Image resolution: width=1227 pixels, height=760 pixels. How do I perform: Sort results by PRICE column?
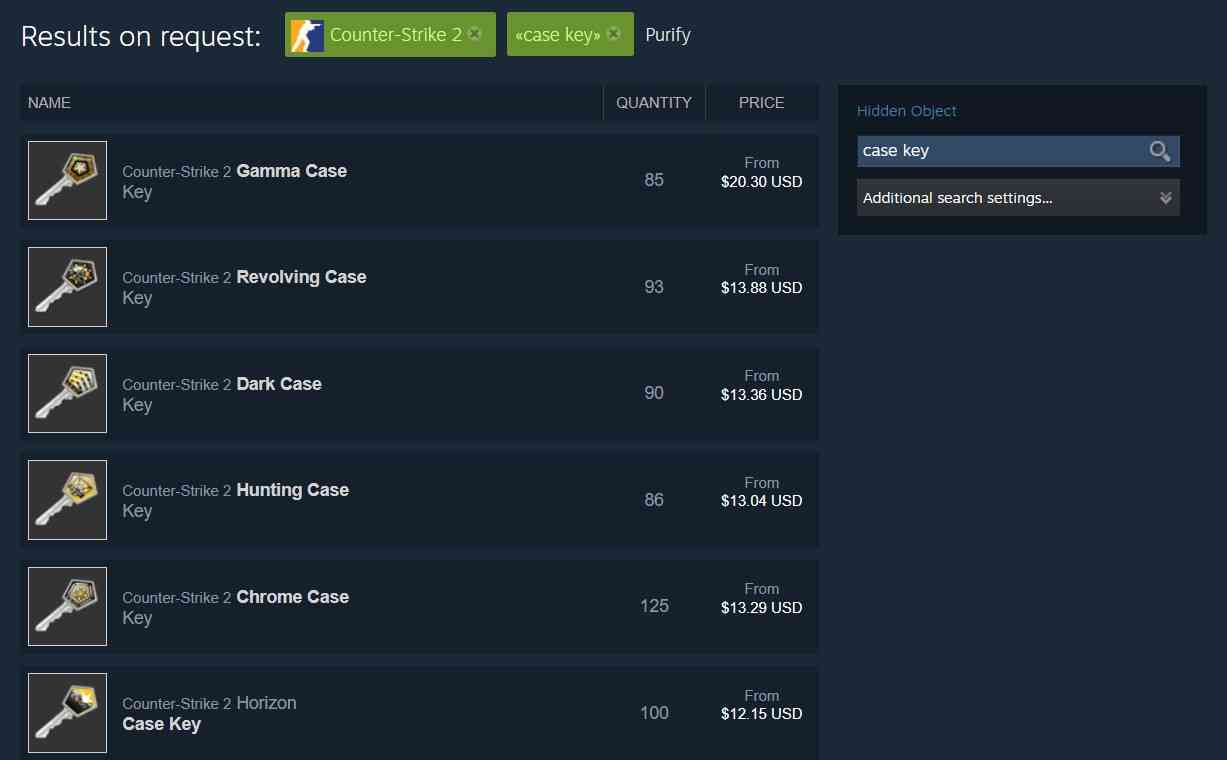761,102
